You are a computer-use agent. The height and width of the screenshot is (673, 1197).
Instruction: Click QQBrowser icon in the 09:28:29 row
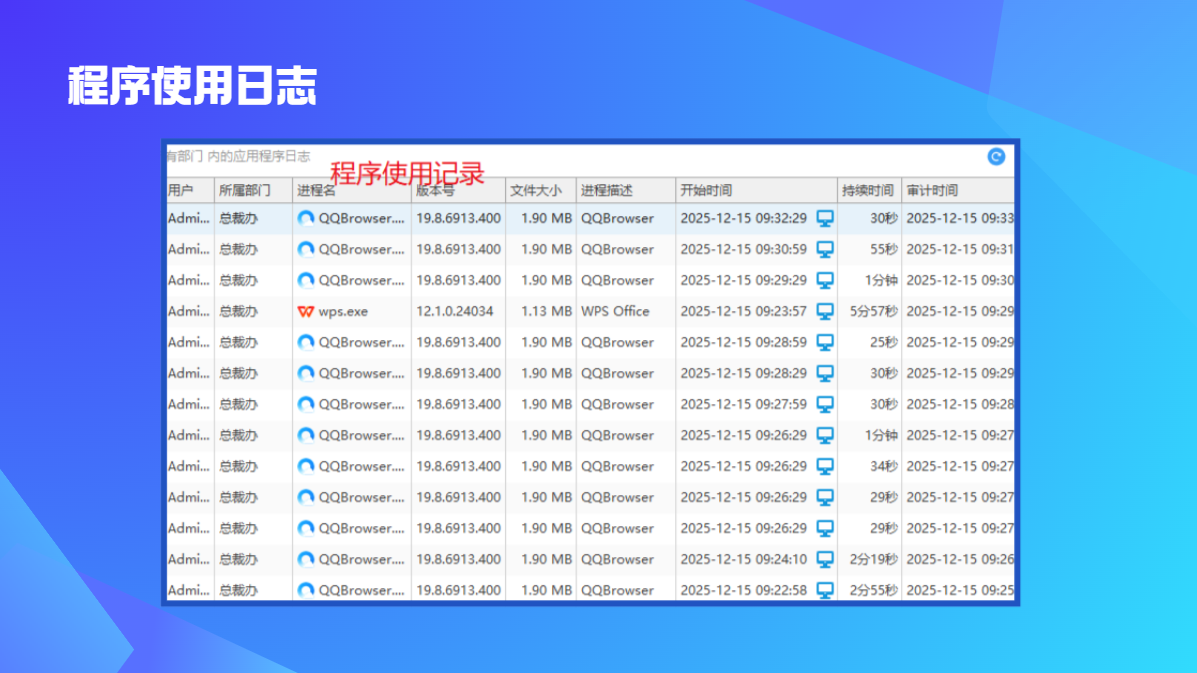click(x=306, y=373)
